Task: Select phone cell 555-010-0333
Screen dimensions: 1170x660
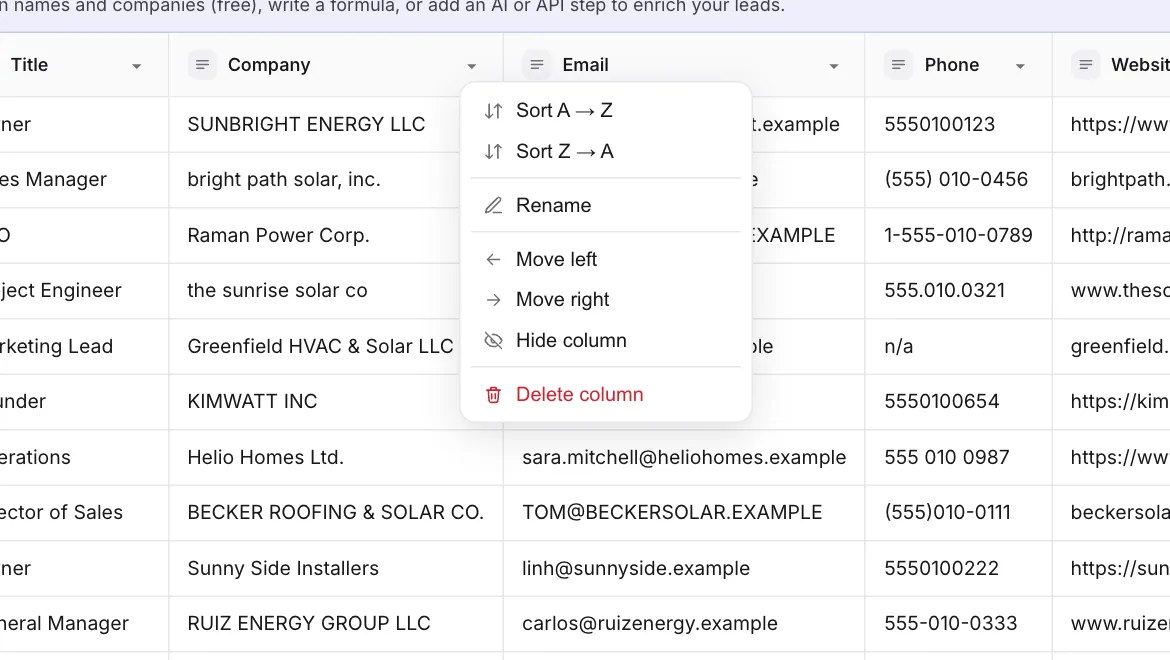Action: (x=959, y=623)
